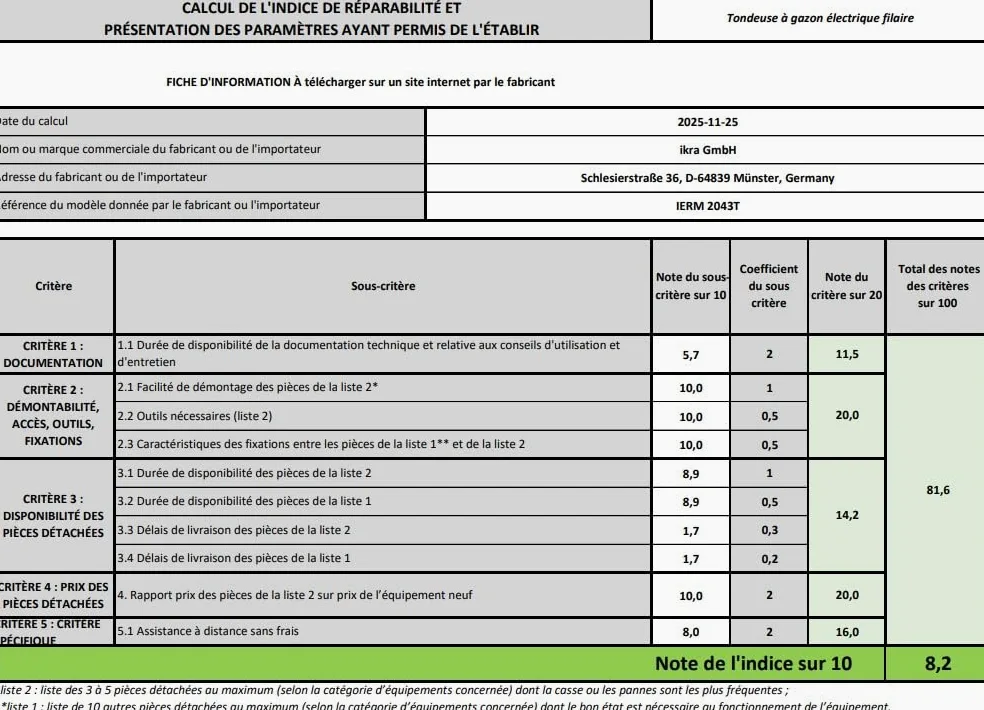Select the model reference IERM 2043T
This screenshot has height=710, width=984.
(707, 206)
